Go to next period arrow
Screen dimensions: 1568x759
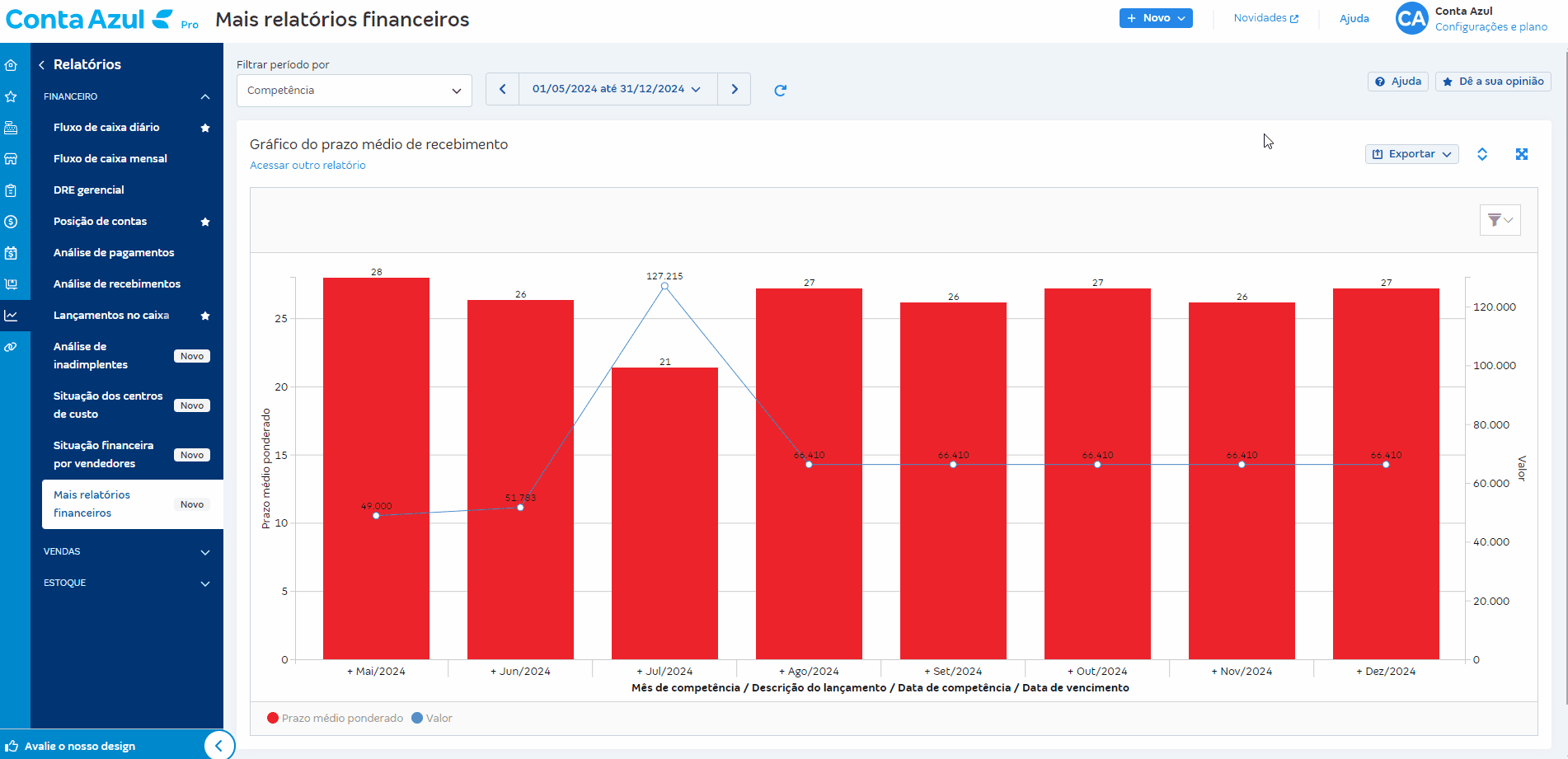734,89
